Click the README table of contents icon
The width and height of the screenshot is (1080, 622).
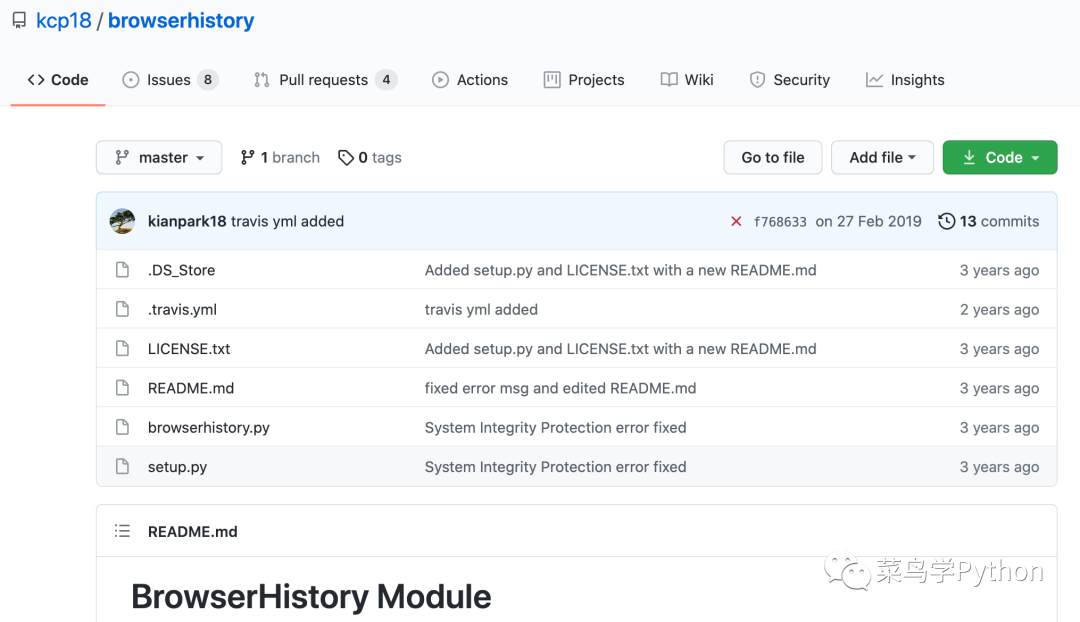(123, 531)
